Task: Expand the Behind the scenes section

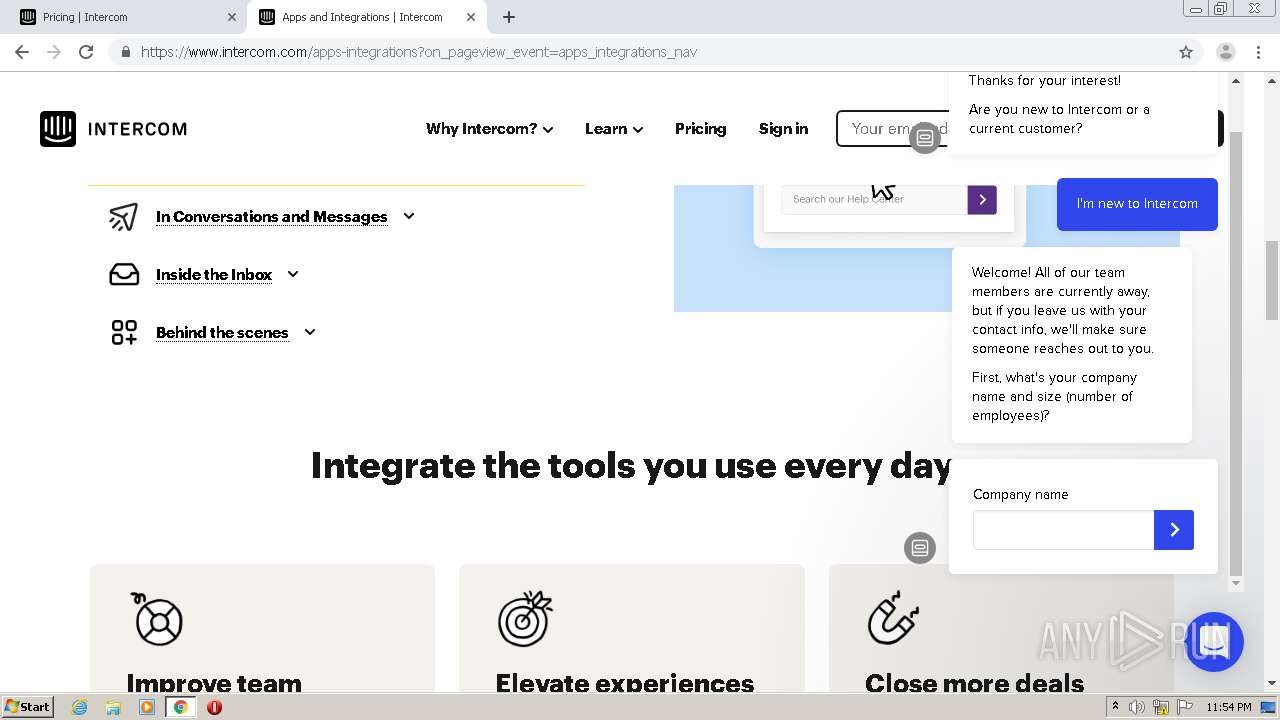Action: coord(235,332)
